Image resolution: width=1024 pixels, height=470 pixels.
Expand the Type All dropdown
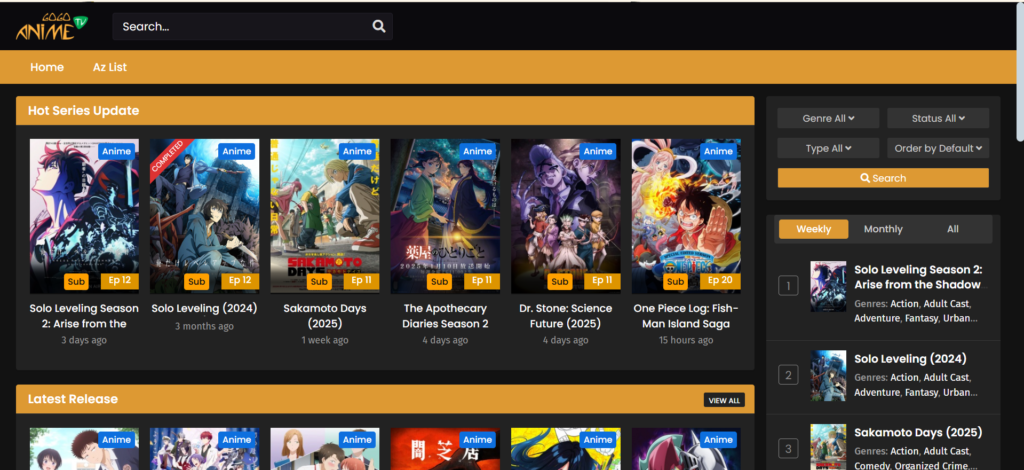tap(828, 148)
